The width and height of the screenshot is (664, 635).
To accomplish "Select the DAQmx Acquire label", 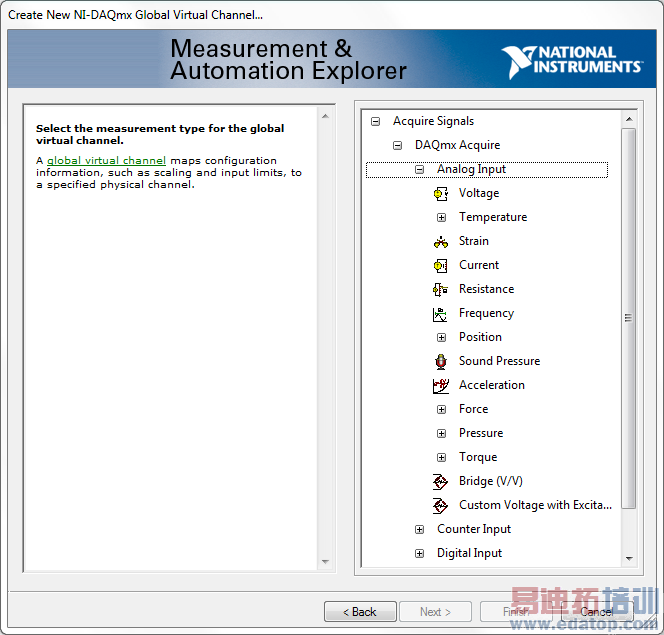I will [x=457, y=145].
